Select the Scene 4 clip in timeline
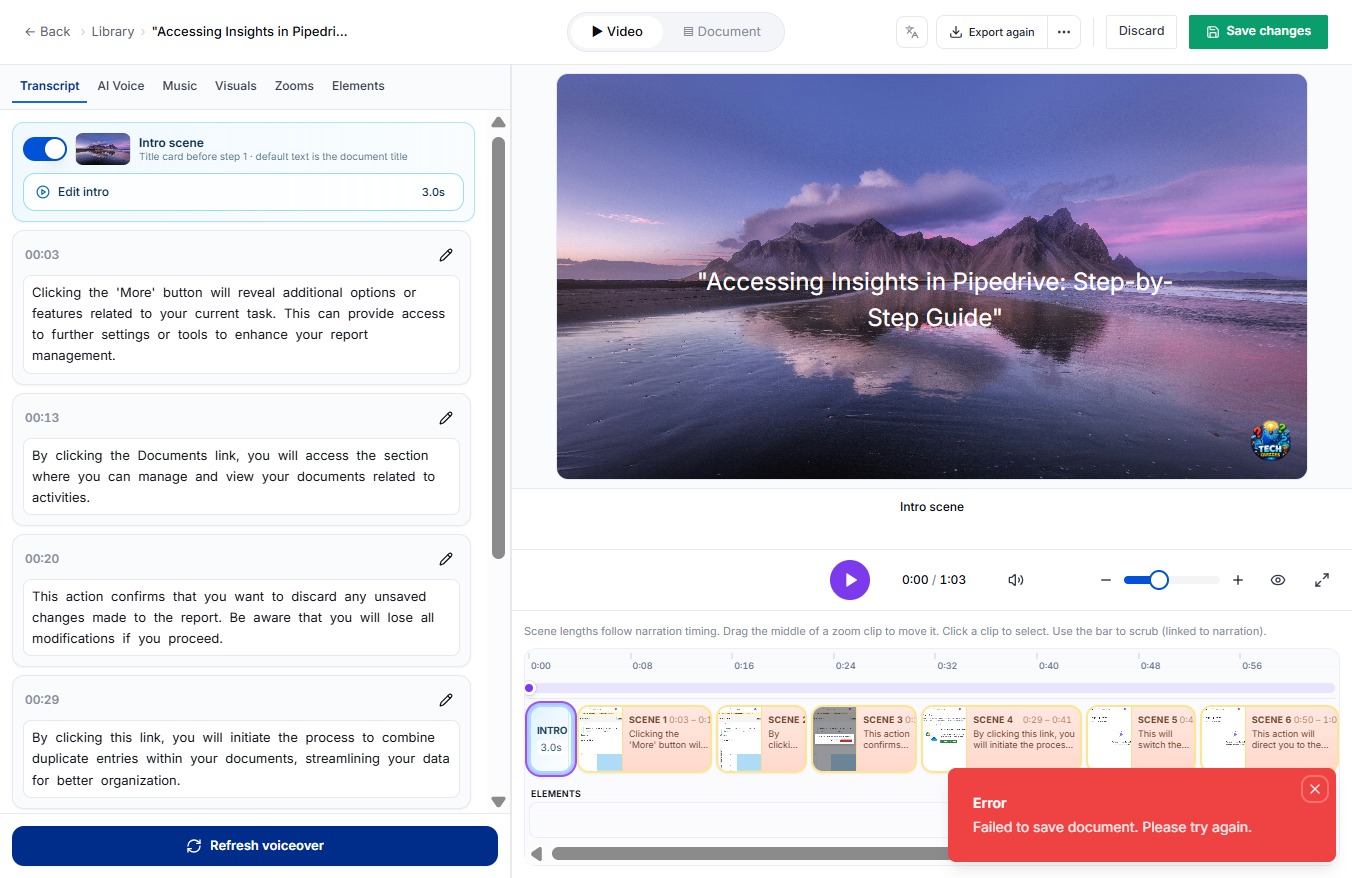The image size is (1352, 878). (1001, 739)
